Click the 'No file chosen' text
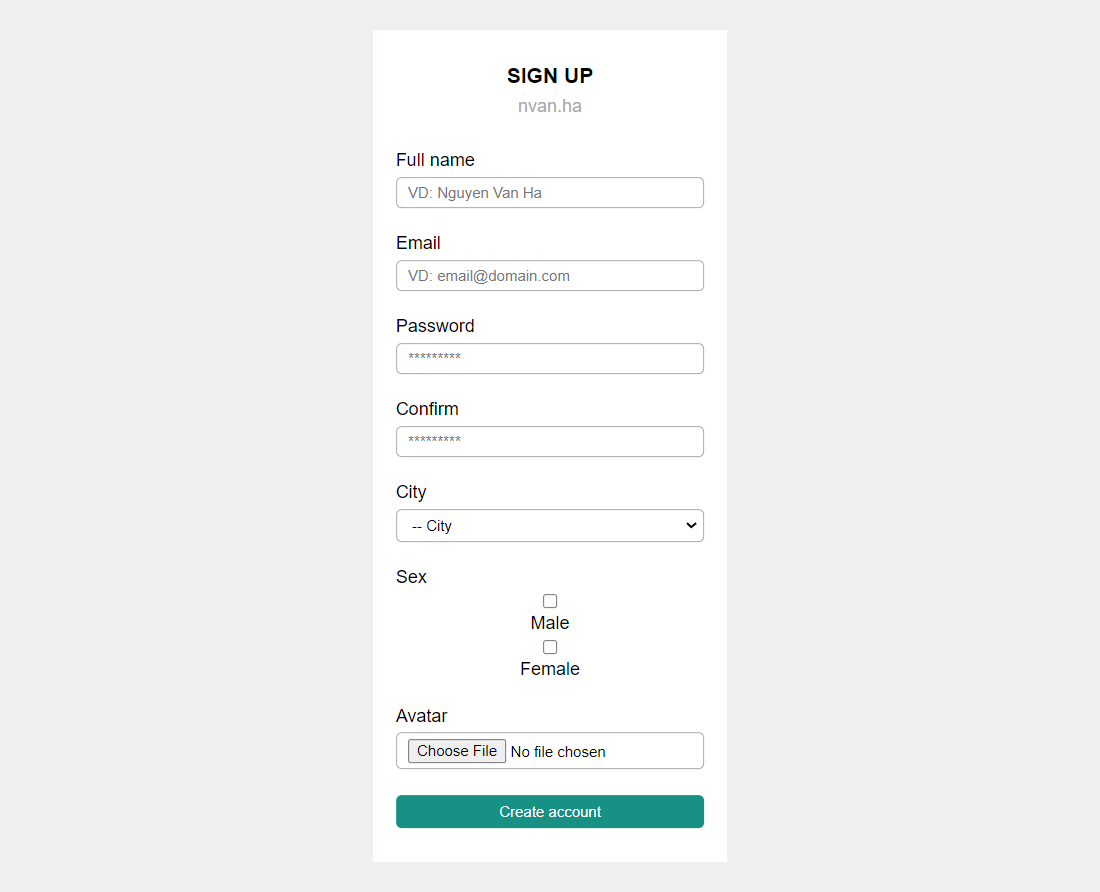Viewport: 1100px width, 892px height. coord(558,752)
